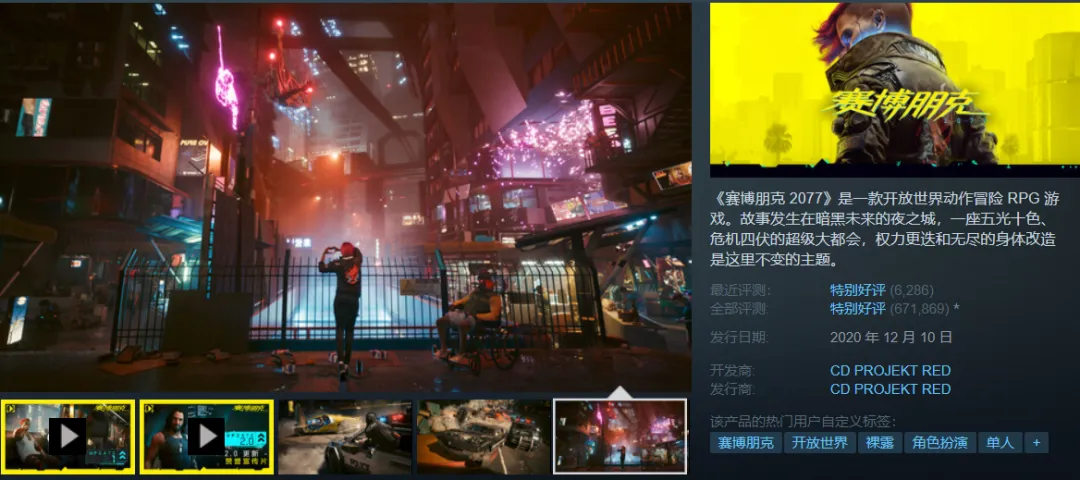Click the 该产品的热门用户自定义标签 heading
The image size is (1080, 480).
click(x=804, y=421)
